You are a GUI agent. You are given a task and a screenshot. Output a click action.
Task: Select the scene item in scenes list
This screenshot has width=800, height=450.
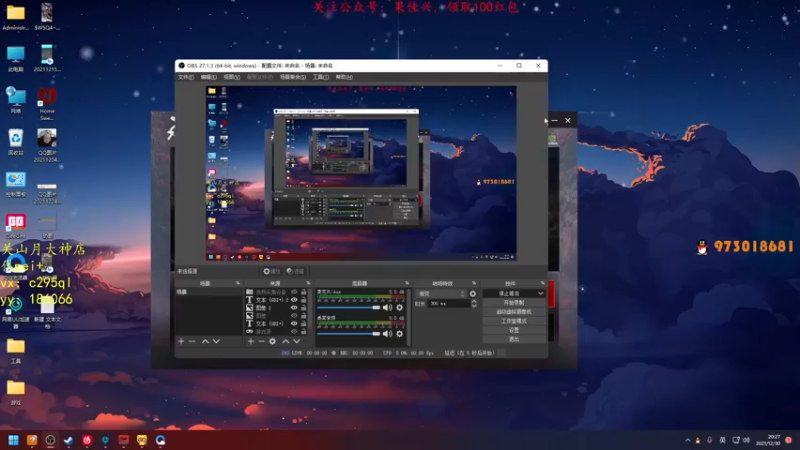click(209, 292)
